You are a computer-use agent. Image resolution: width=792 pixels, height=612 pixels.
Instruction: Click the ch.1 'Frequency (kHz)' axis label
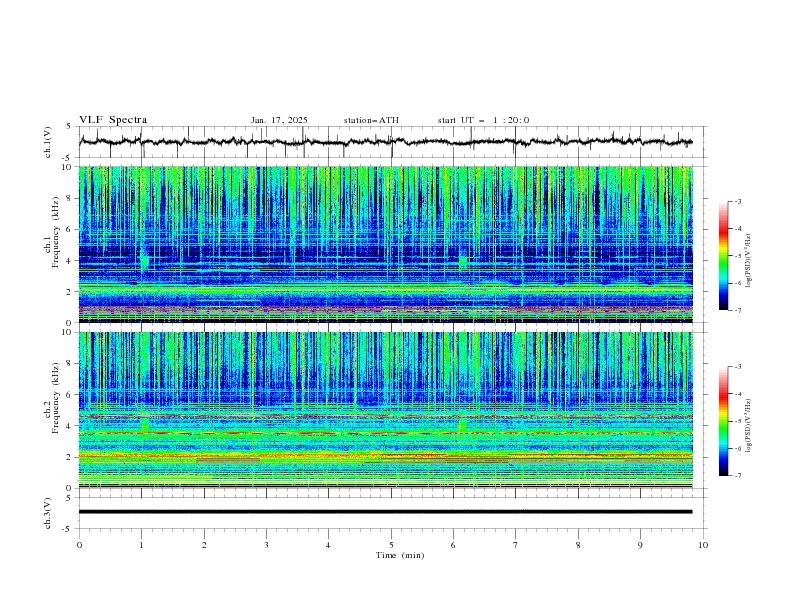[56, 230]
